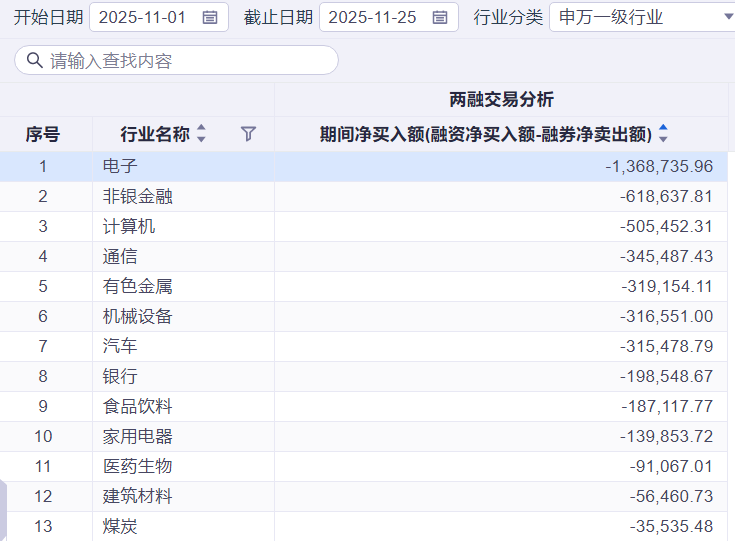Click the 截止日期 label
The height and width of the screenshot is (541, 735).
tap(278, 17)
